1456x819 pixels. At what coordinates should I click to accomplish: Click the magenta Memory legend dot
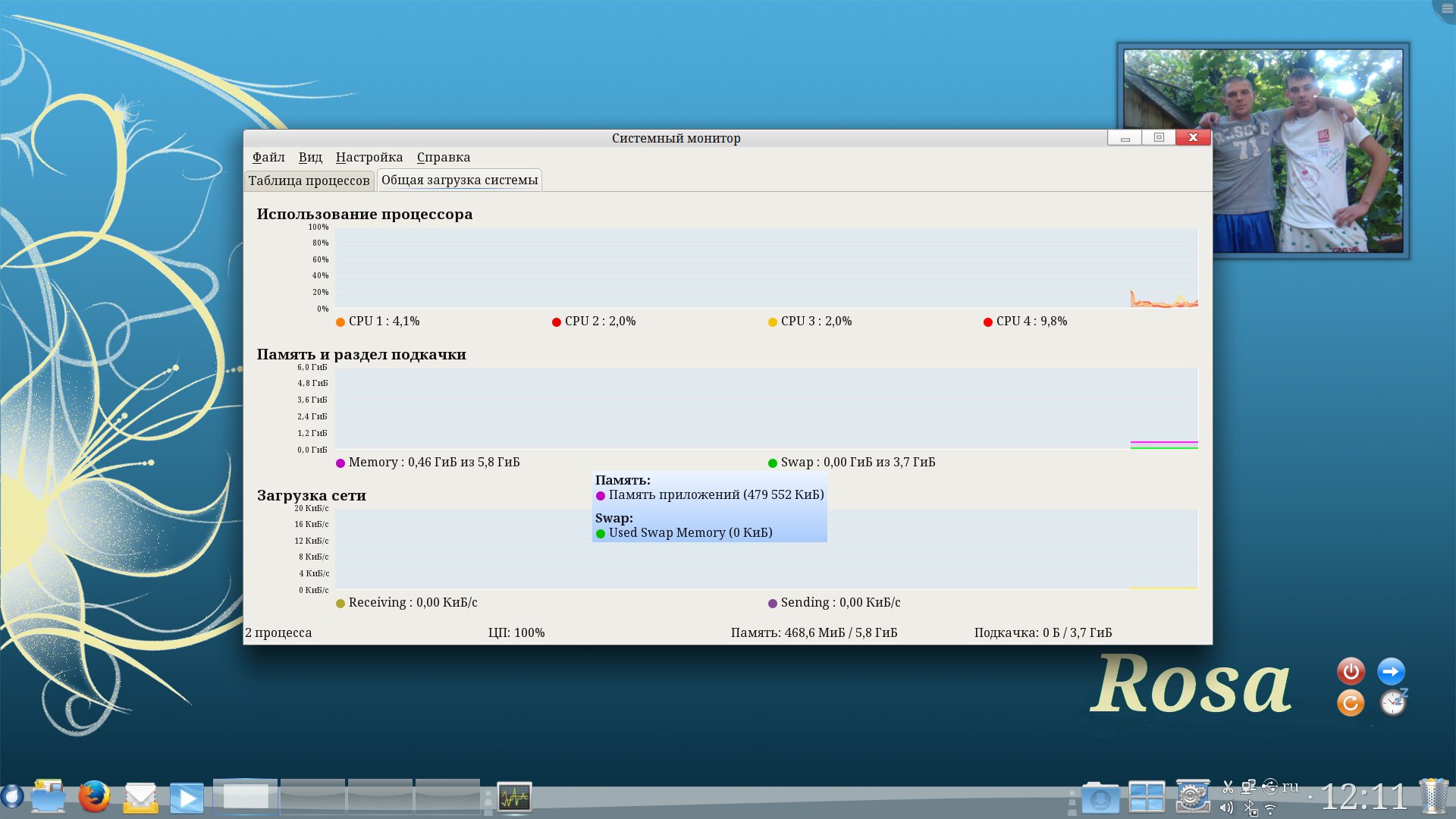(340, 463)
